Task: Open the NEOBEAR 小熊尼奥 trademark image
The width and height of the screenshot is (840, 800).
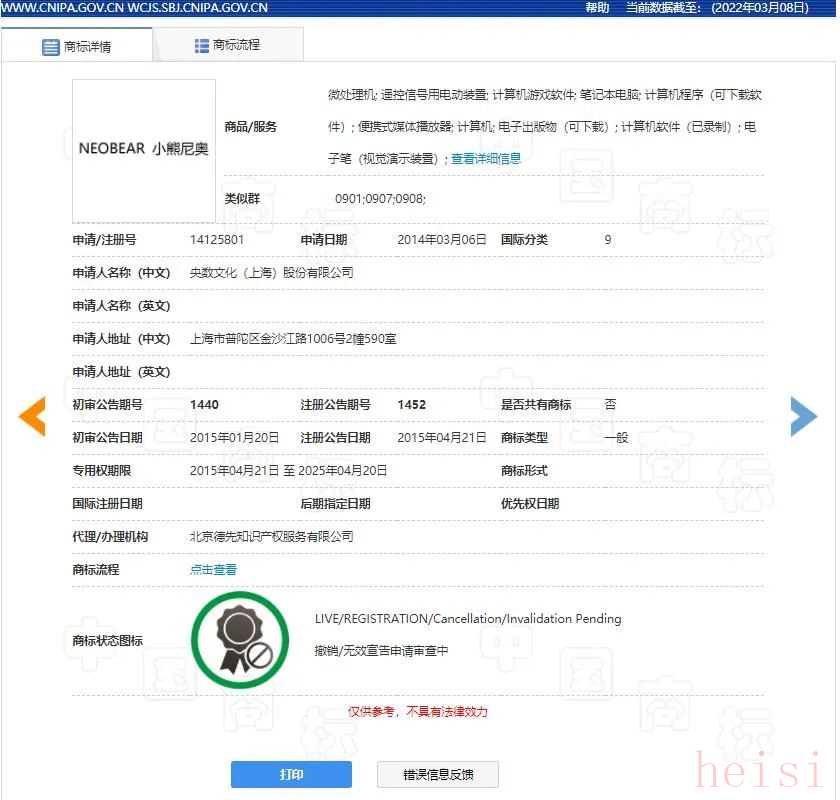Action: coord(144,149)
